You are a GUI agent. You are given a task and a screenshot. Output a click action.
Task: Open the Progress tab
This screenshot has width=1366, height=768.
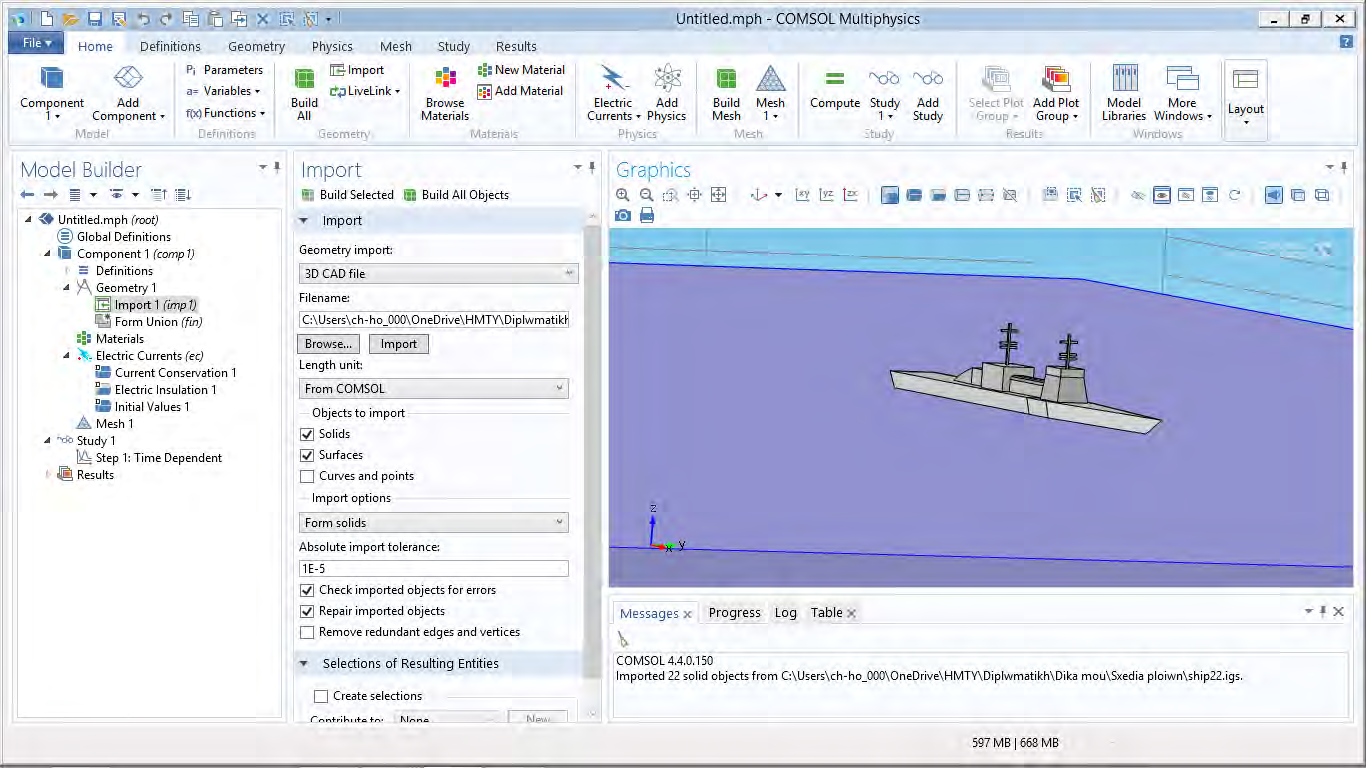point(734,613)
